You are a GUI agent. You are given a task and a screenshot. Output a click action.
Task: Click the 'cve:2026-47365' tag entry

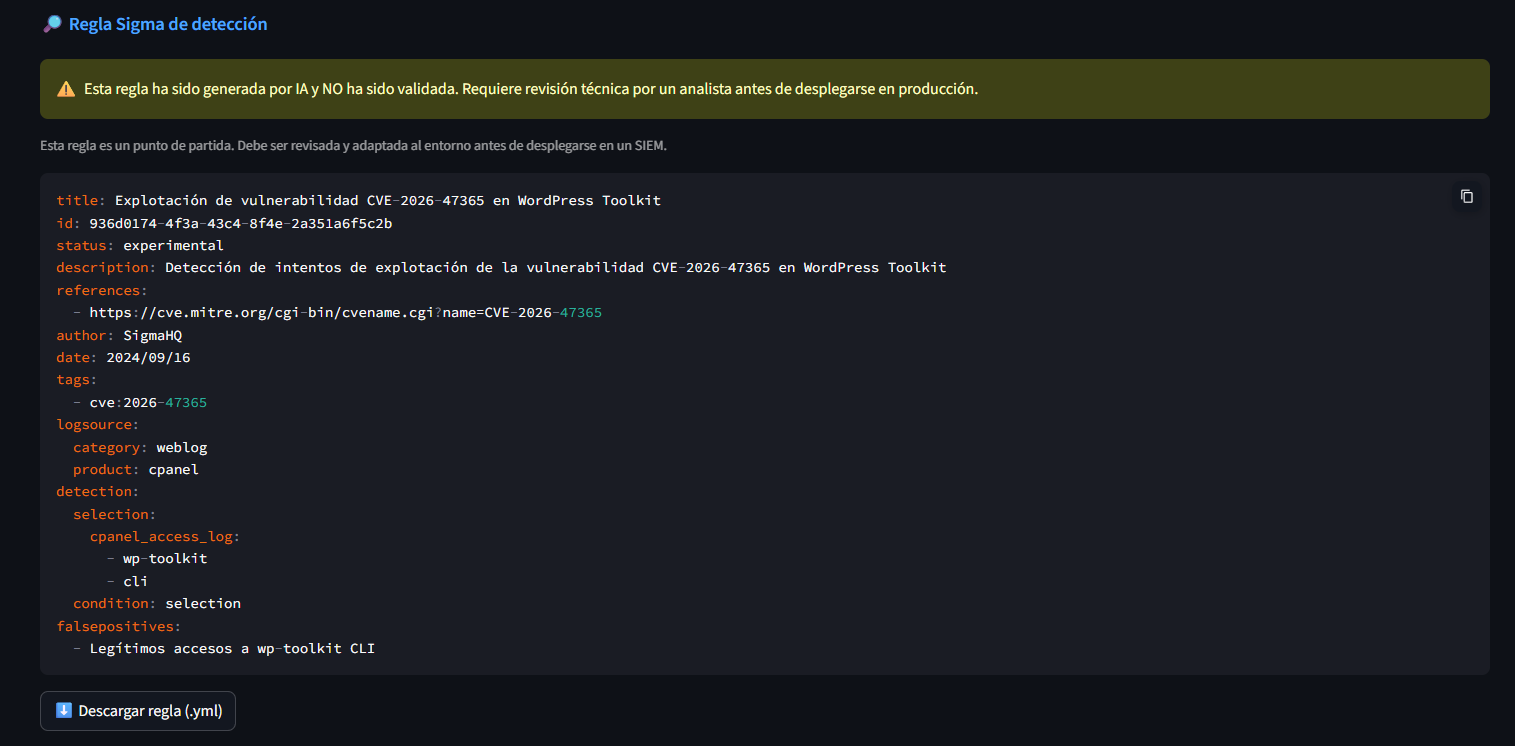[148, 402]
